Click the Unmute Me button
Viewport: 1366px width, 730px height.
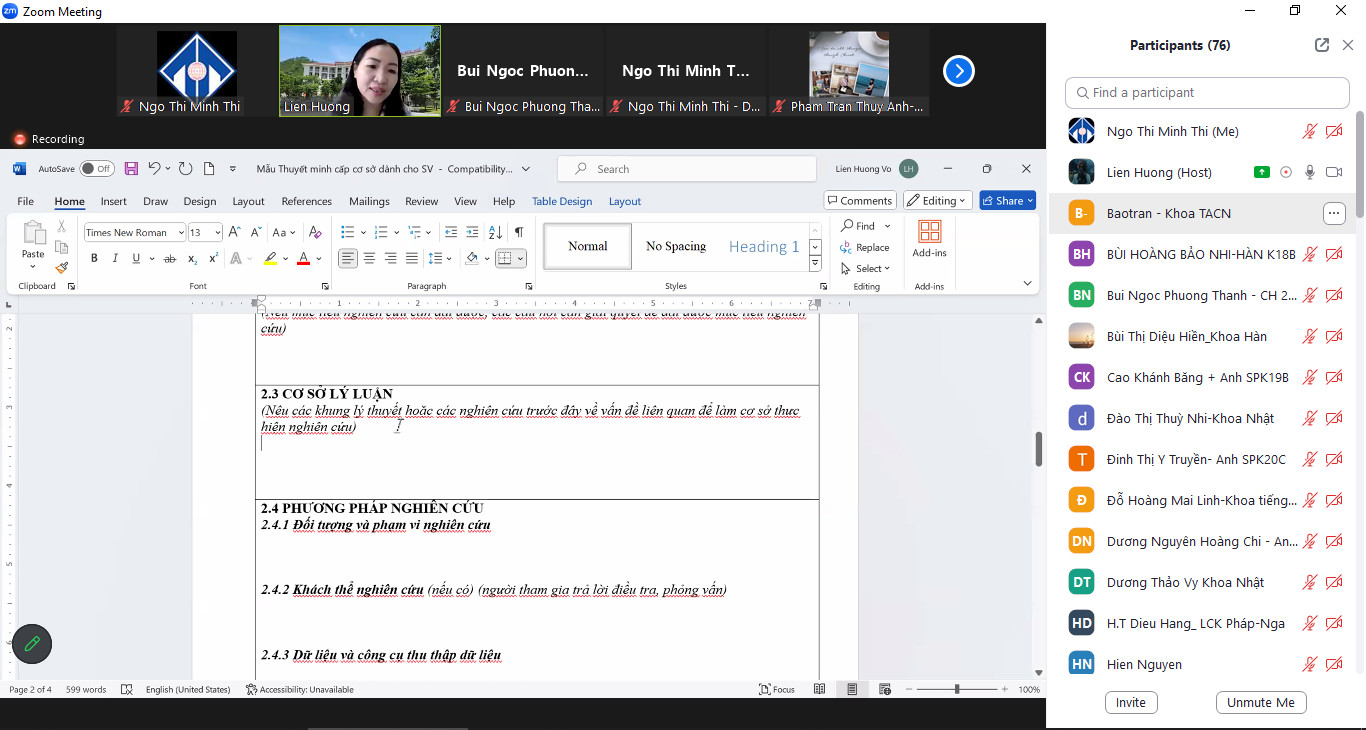1260,703
